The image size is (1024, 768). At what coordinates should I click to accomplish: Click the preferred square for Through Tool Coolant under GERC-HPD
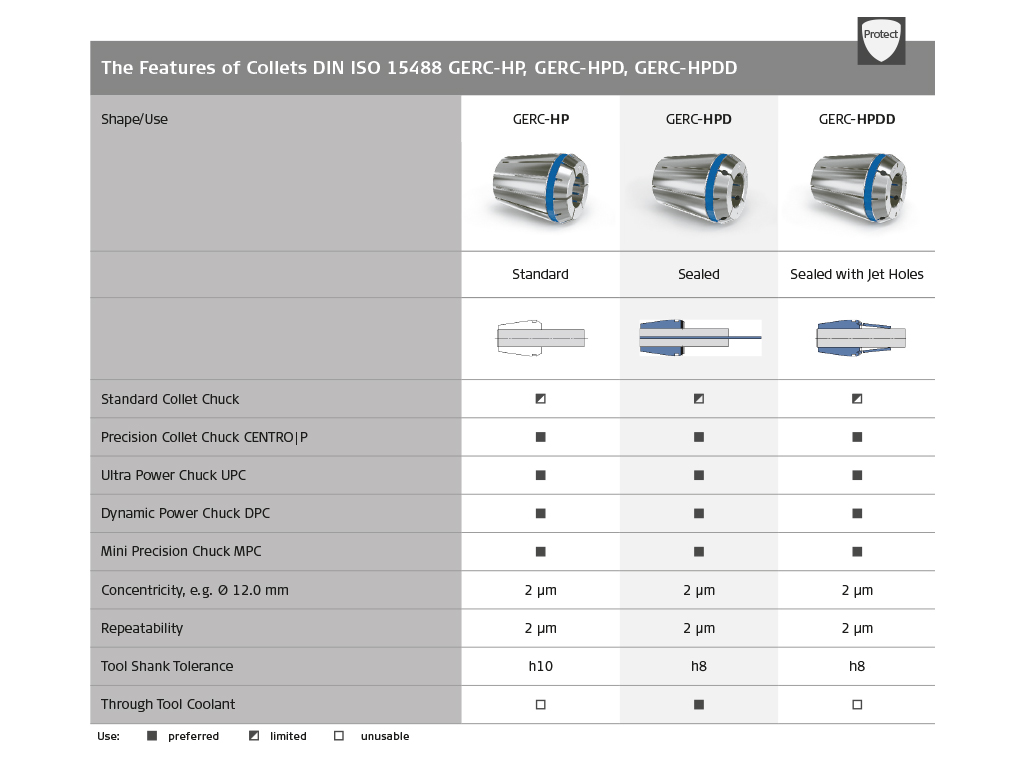point(699,705)
